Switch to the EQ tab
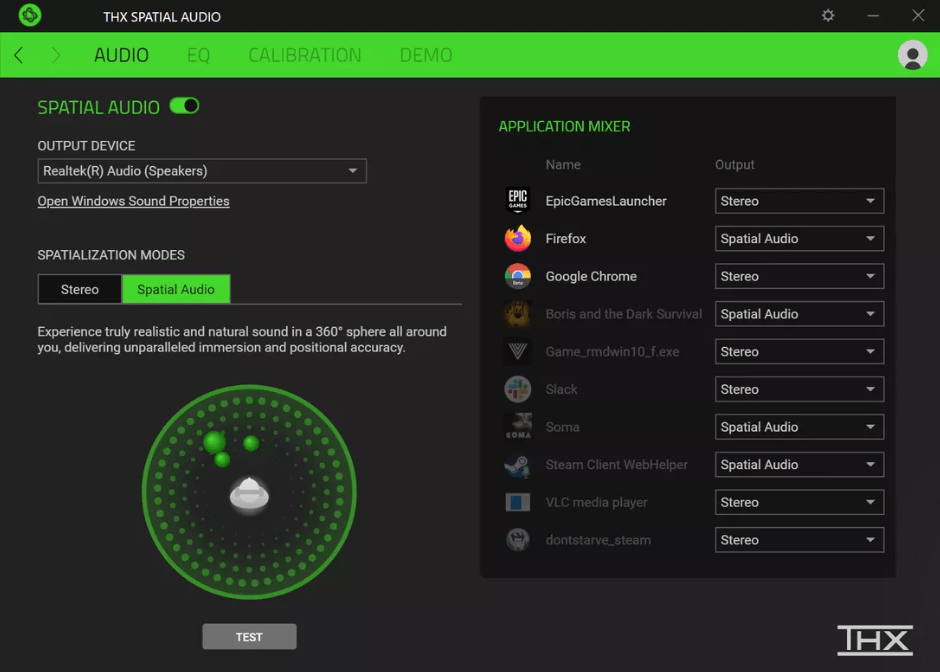940x672 pixels. tap(198, 55)
